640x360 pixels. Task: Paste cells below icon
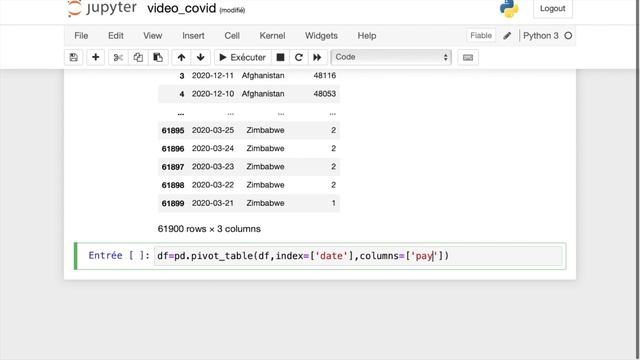[x=158, y=57]
